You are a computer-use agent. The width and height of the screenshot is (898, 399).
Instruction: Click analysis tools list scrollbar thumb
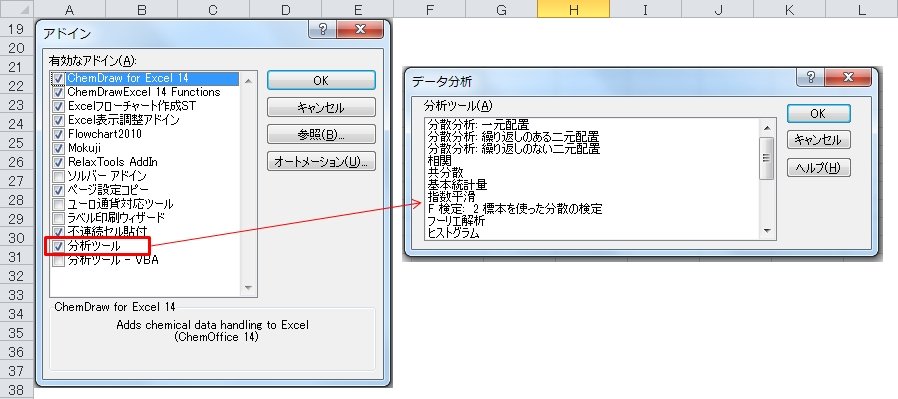[767, 158]
